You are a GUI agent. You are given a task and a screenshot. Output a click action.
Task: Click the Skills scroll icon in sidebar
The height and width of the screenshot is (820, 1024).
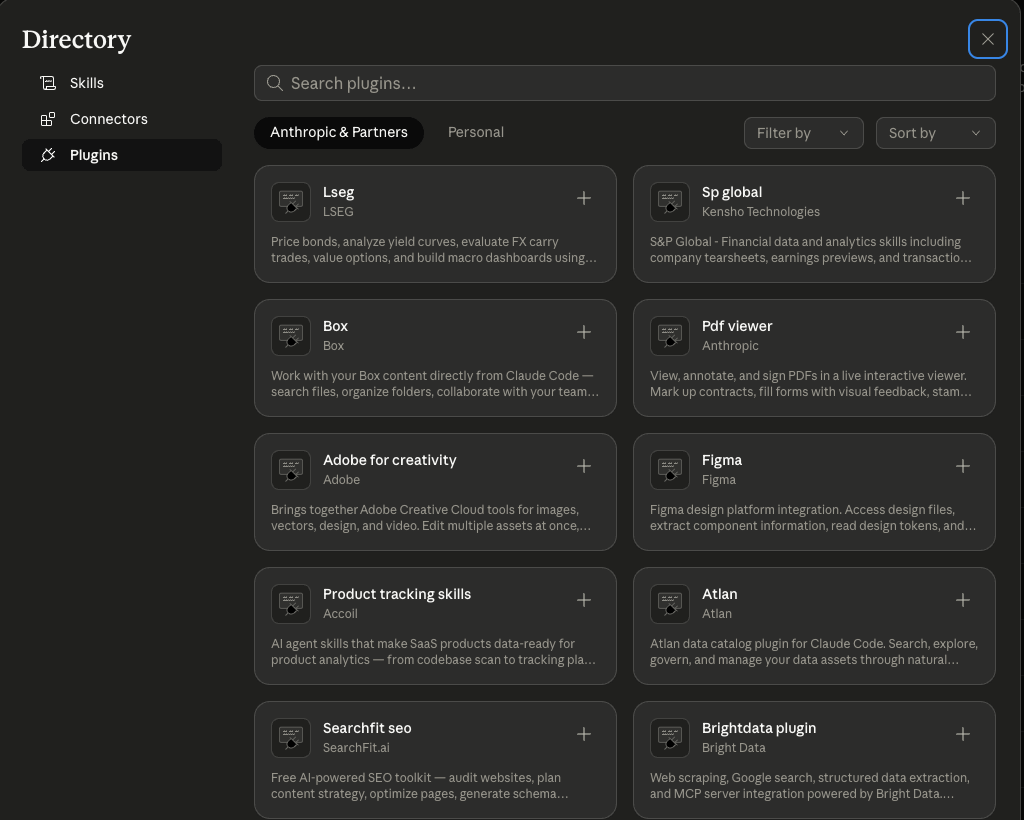pos(48,83)
